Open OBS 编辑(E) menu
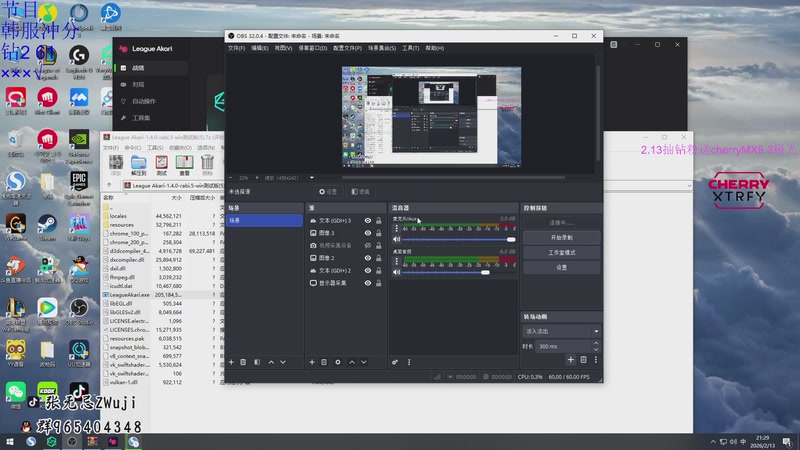This screenshot has width=800, height=450. pos(259,48)
